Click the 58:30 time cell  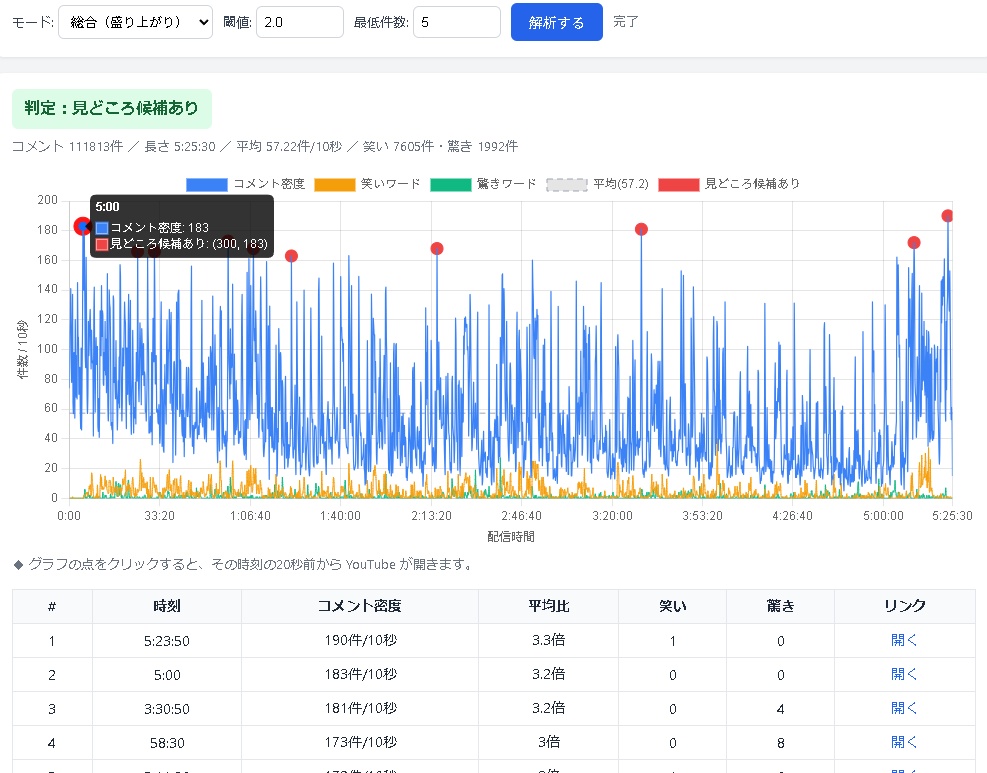[167, 743]
